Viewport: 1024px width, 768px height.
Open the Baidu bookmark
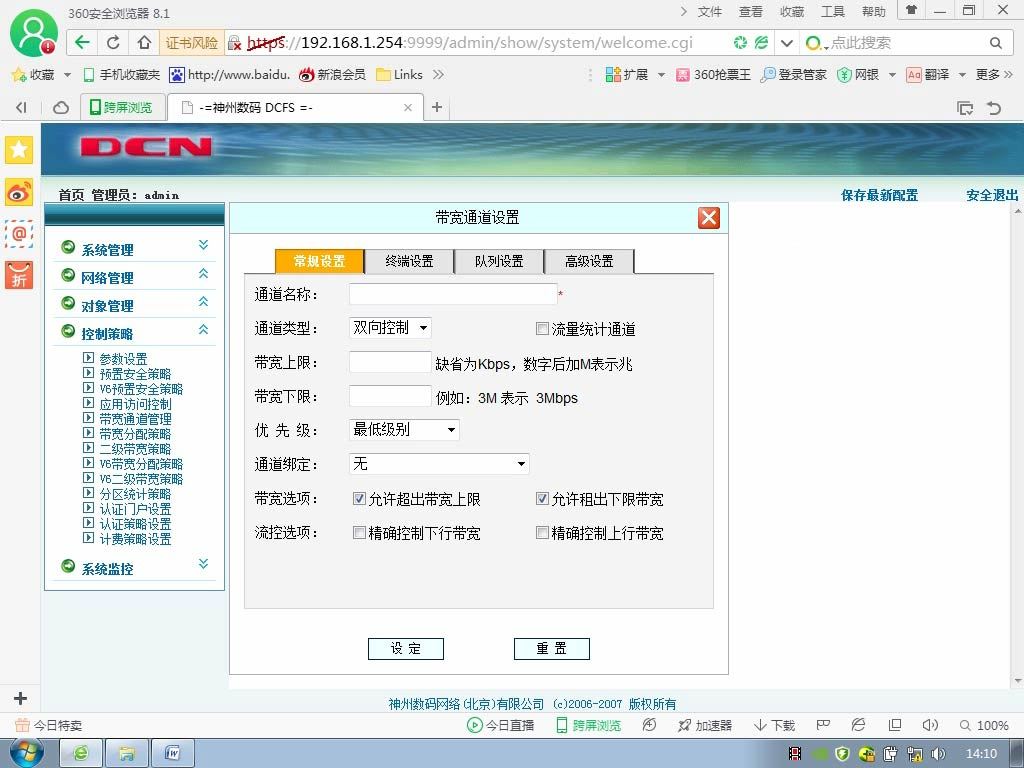(230, 74)
